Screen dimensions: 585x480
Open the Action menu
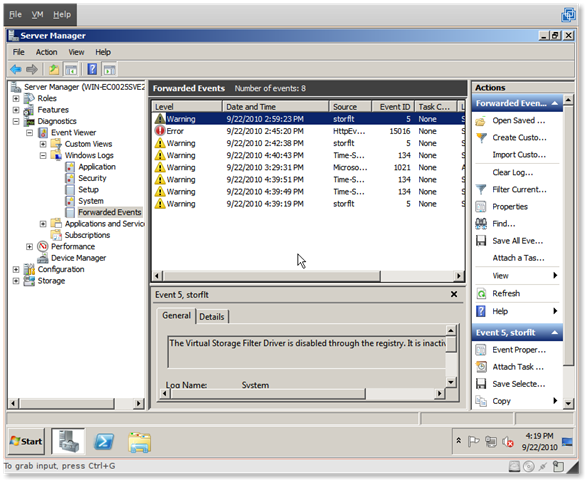click(46, 52)
